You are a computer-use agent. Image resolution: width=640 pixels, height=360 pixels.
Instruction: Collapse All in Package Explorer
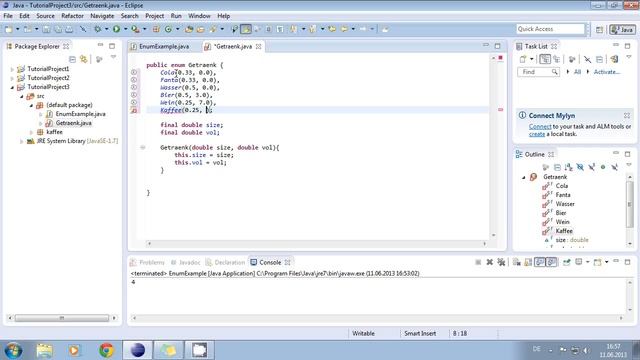point(72,59)
